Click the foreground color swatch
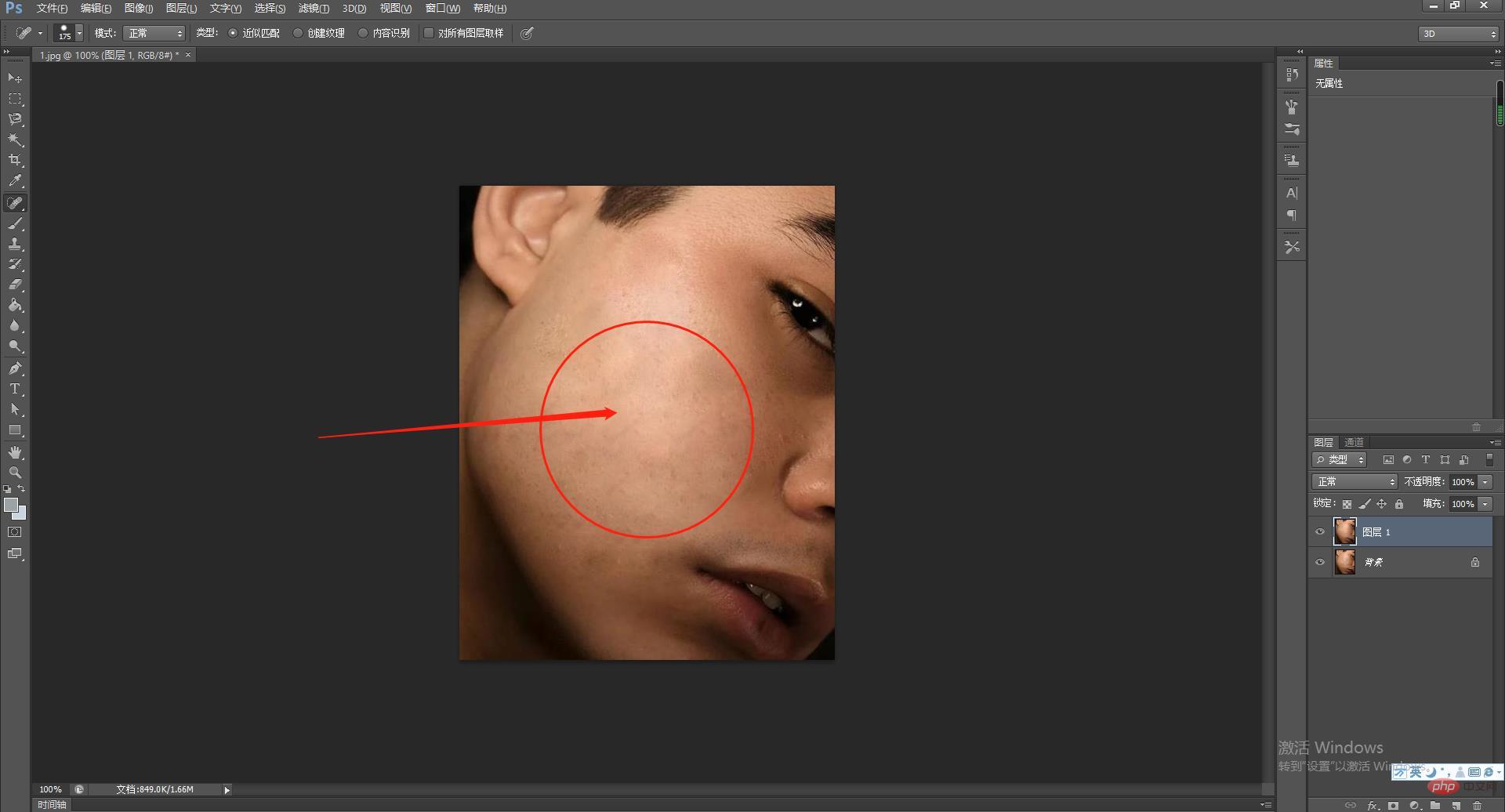Viewport: 1505px width, 812px height. 11,505
